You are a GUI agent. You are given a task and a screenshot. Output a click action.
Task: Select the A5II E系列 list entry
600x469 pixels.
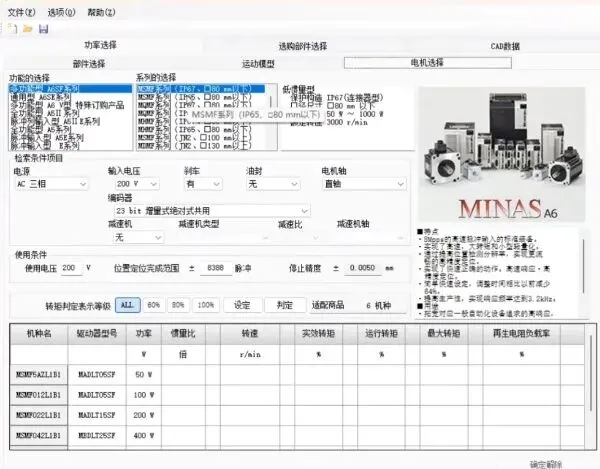70,121
